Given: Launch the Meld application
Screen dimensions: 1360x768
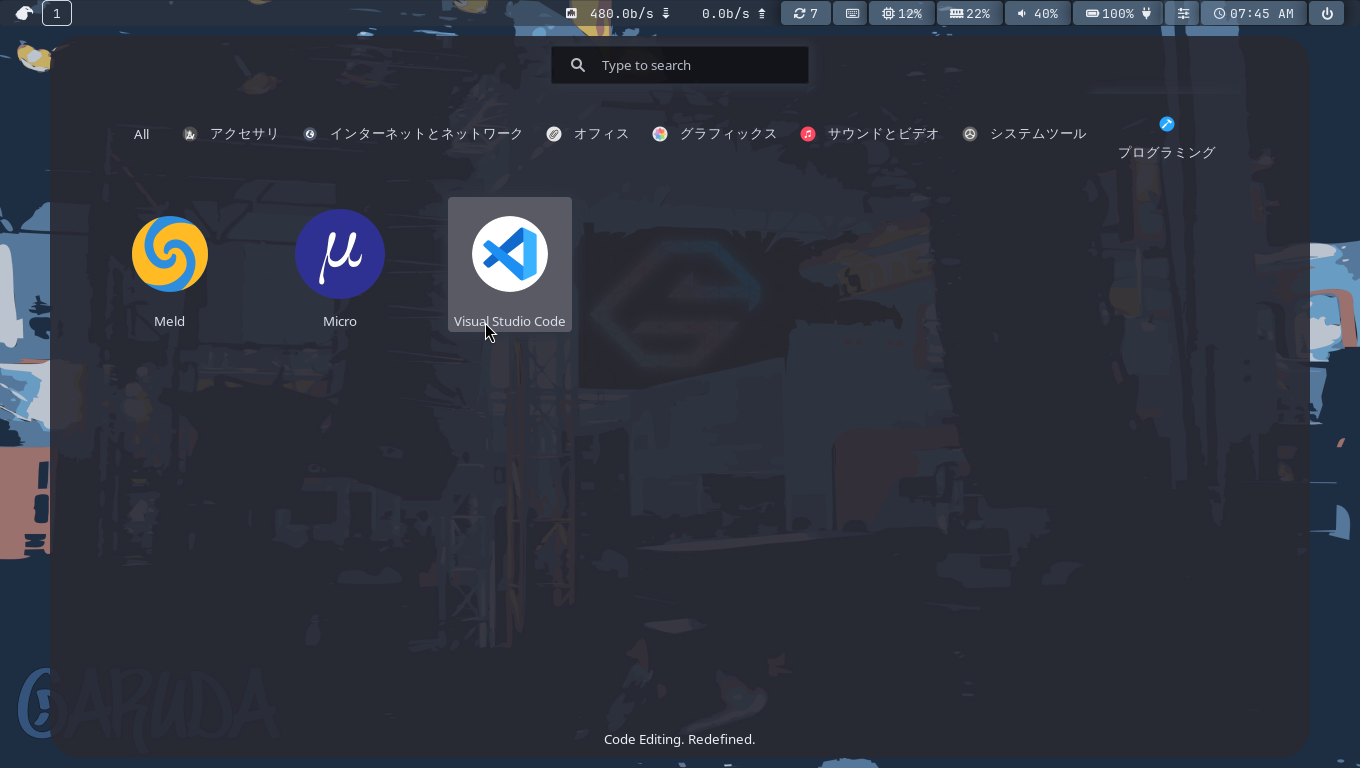Looking at the screenshot, I should 170,265.
